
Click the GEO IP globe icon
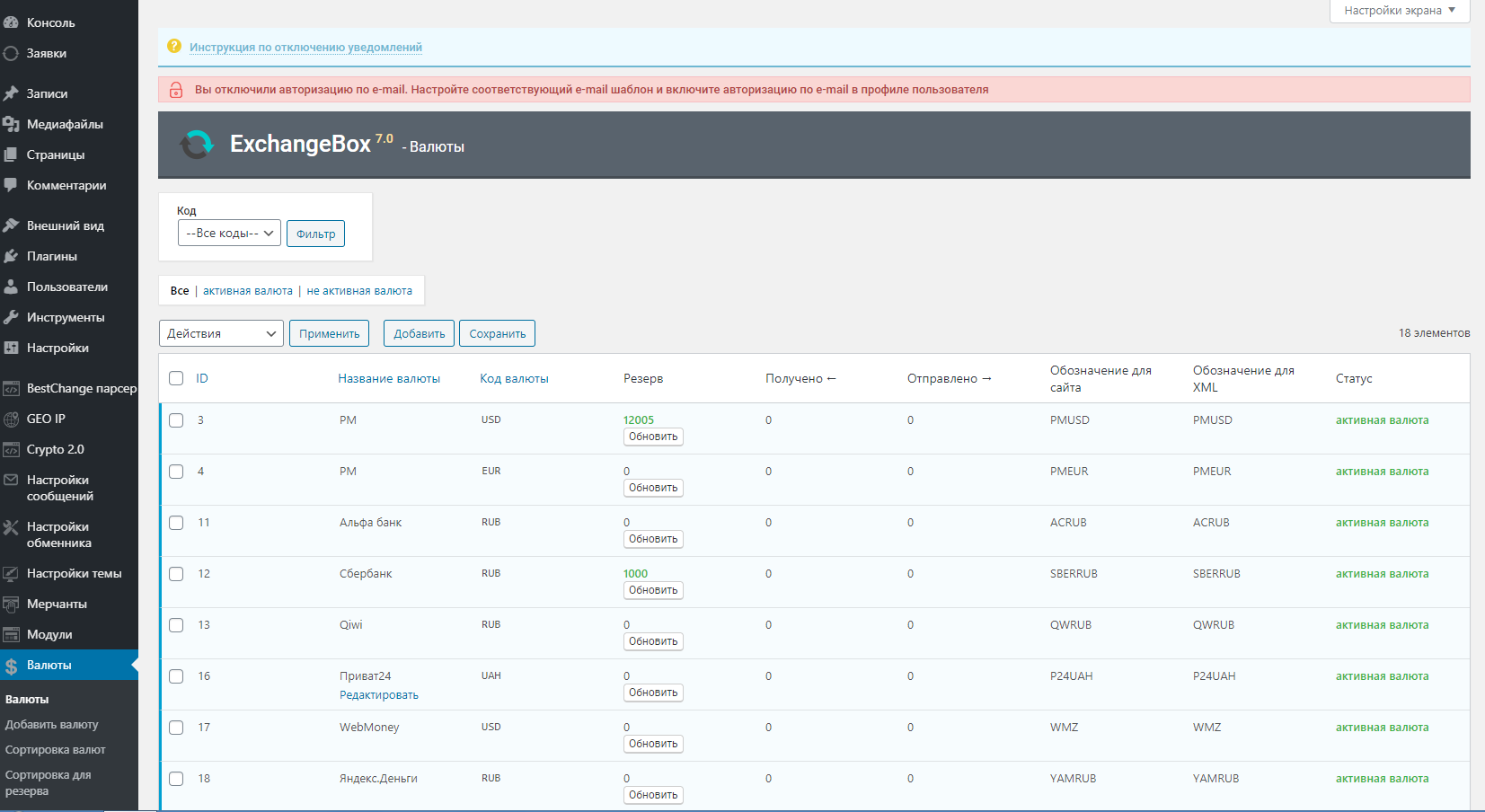11,419
